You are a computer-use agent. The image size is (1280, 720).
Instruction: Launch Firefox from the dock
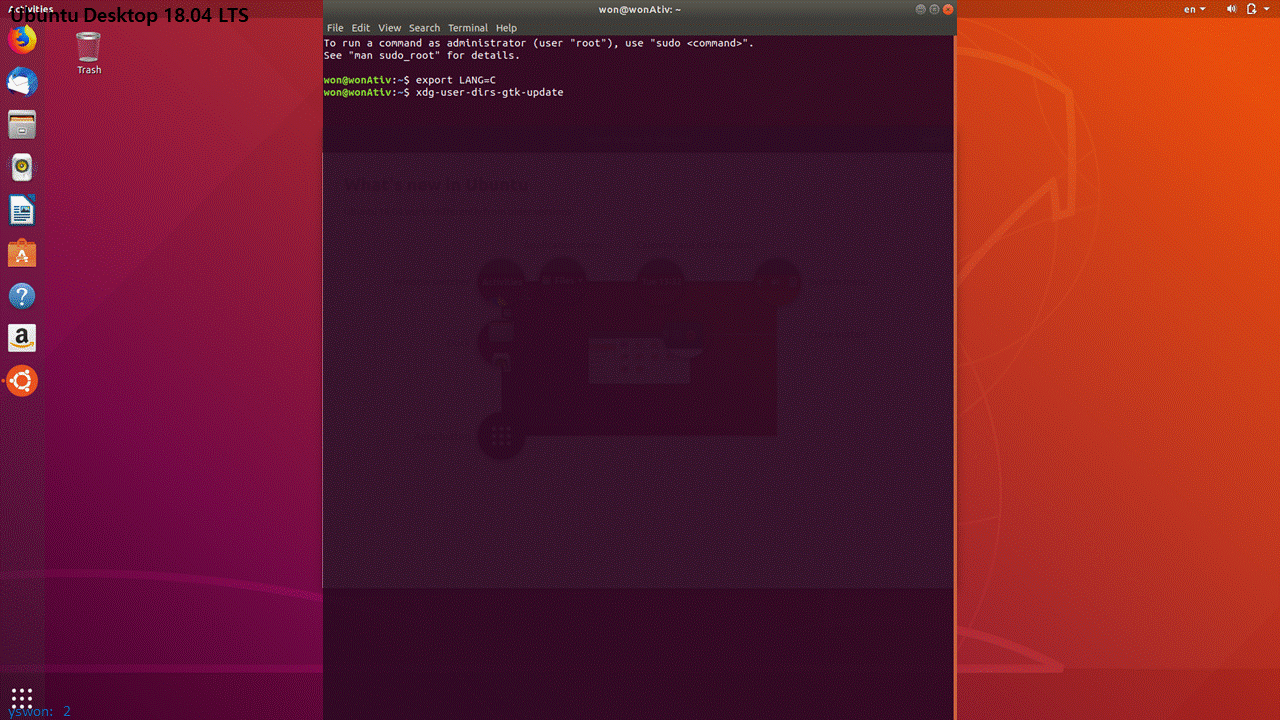(22, 40)
